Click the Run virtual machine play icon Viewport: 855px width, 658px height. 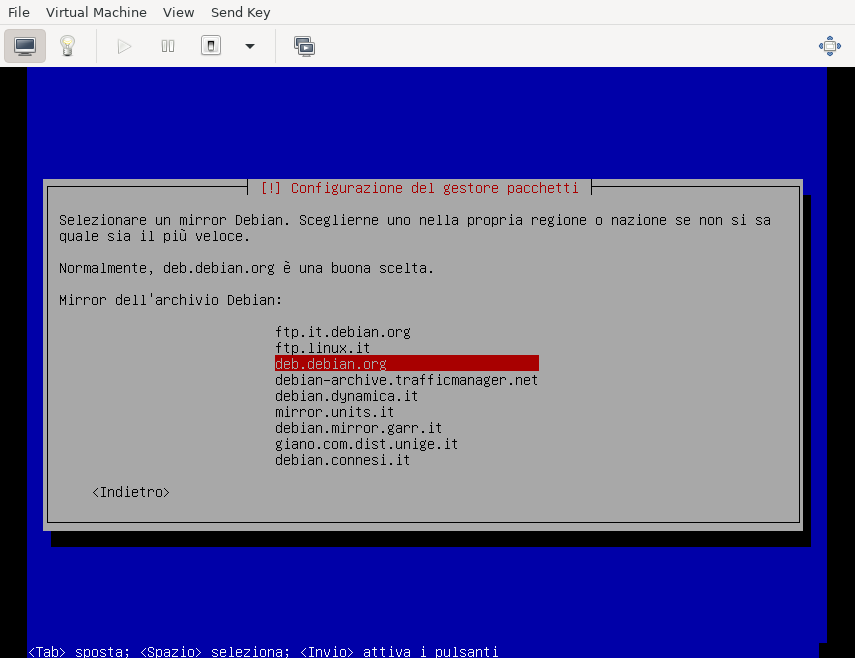point(124,46)
